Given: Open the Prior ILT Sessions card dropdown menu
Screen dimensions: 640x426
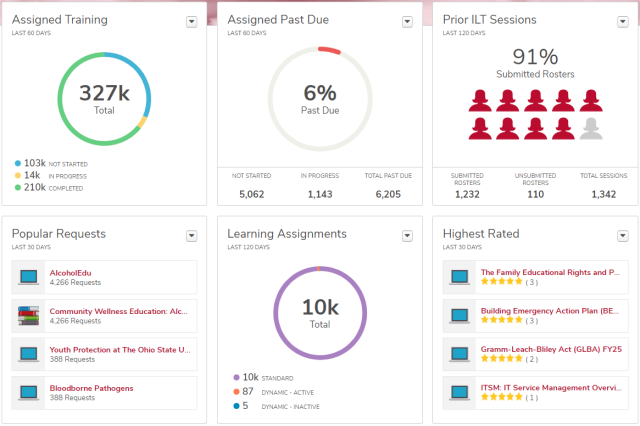Looking at the screenshot, I should (622, 22).
